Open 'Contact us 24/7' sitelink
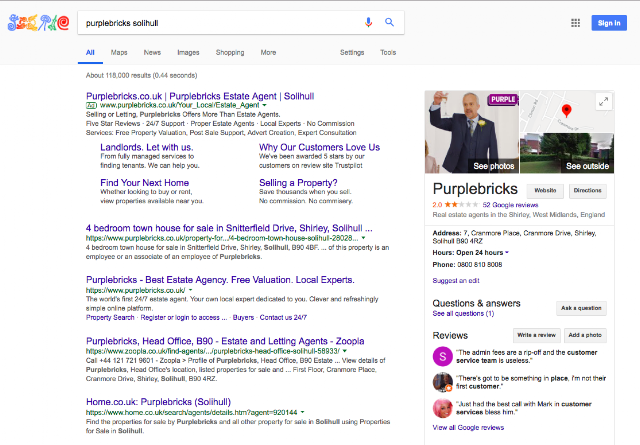Viewport: 640px width, 445px height. [x=283, y=318]
